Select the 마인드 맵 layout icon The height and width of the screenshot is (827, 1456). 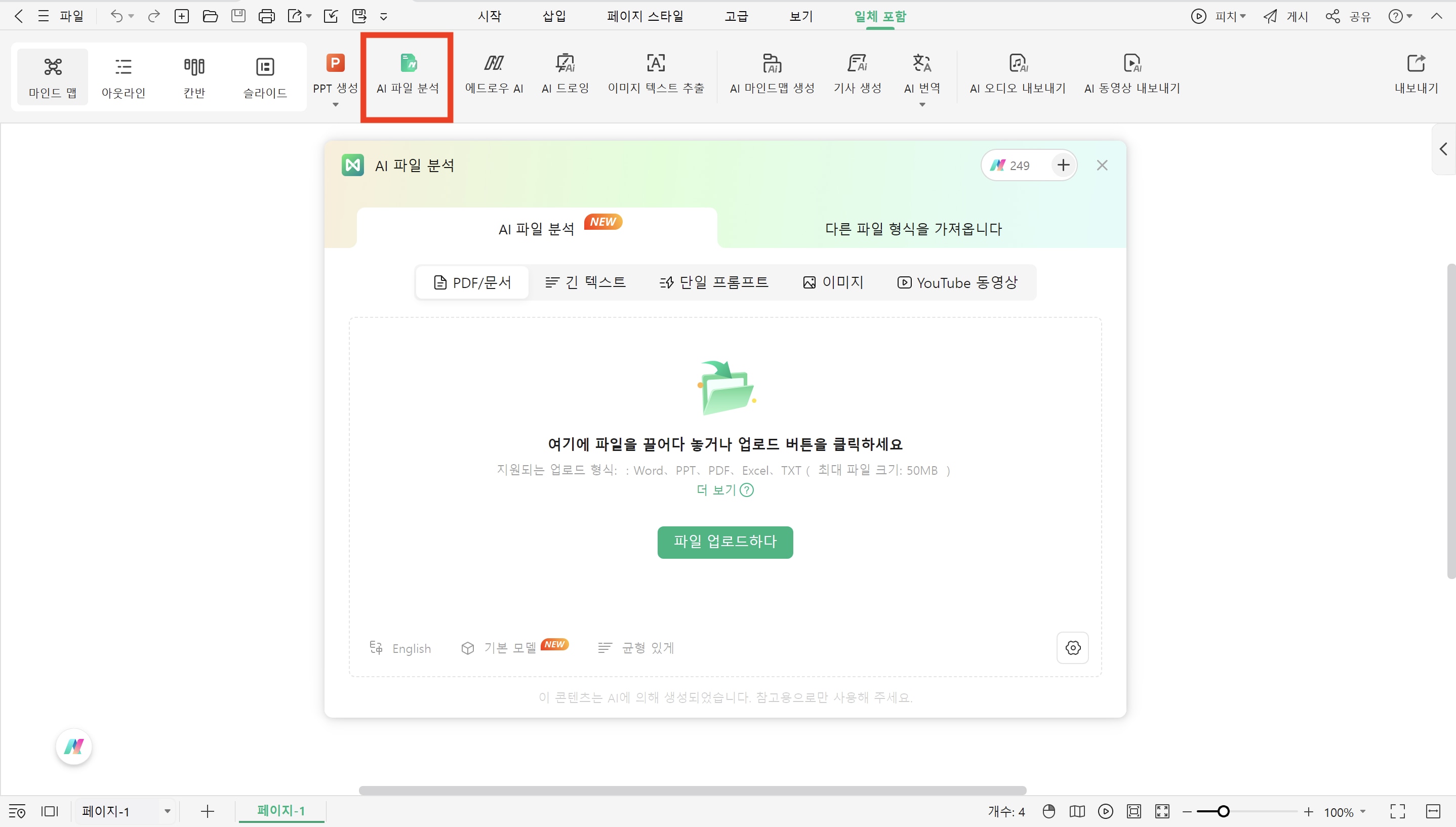tap(52, 76)
